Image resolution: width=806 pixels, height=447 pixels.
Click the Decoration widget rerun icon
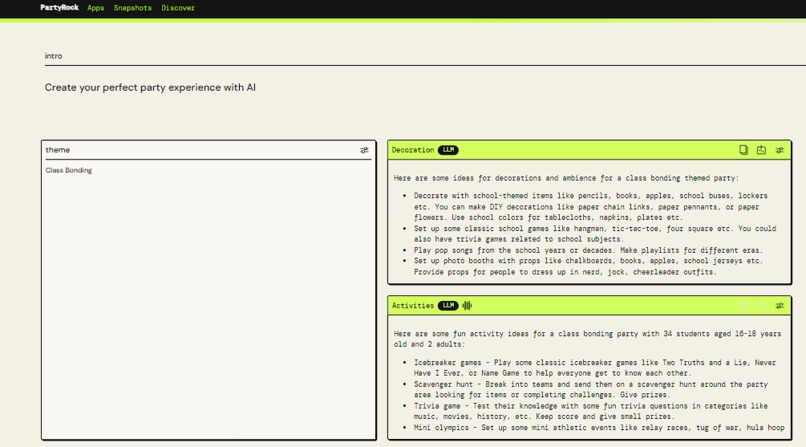761,150
